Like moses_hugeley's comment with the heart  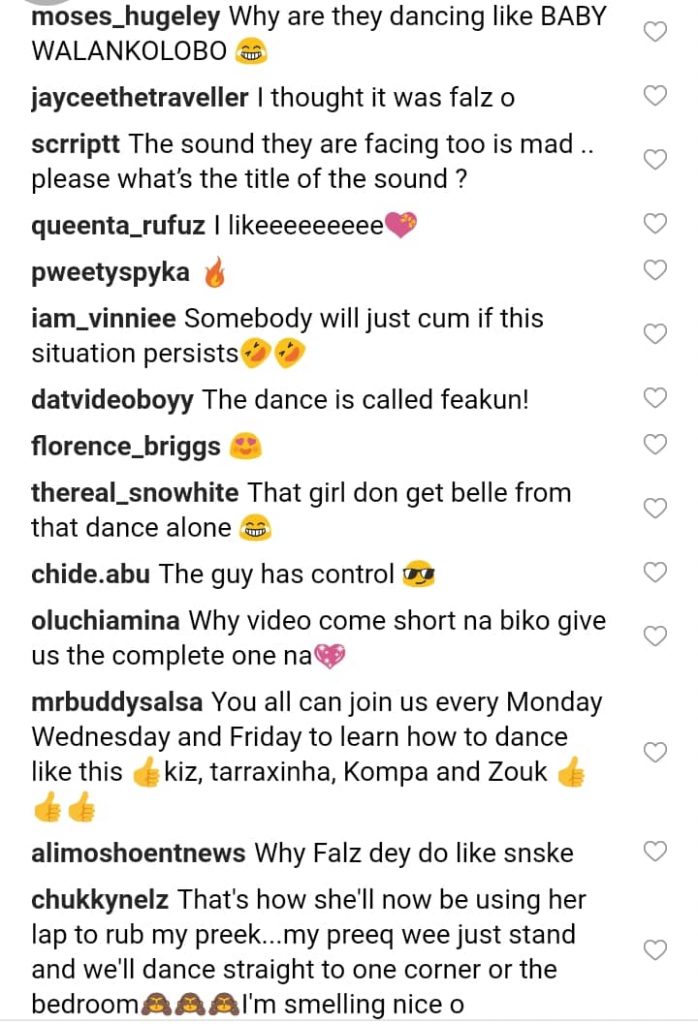coord(654,32)
